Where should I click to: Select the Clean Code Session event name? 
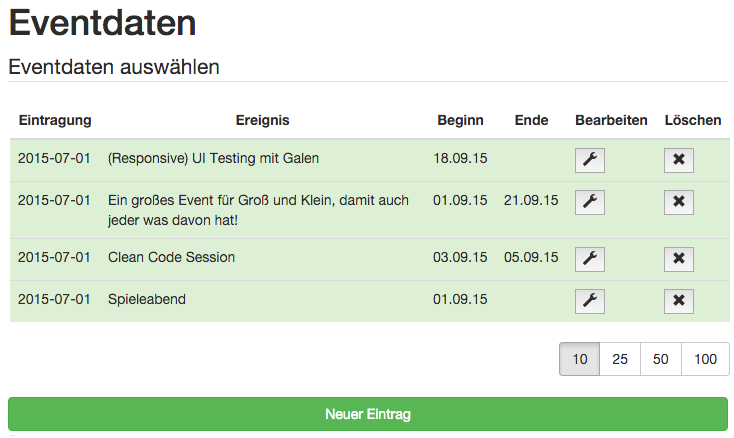pos(171,257)
